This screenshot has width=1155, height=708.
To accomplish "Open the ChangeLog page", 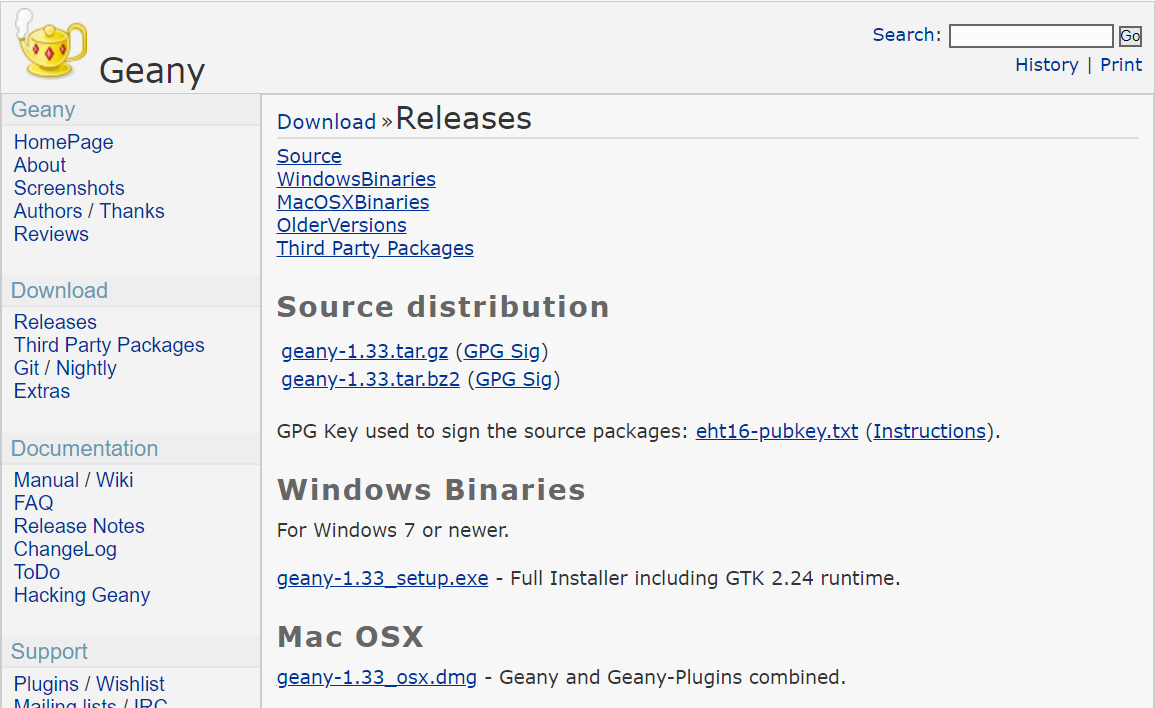I will point(66,550).
